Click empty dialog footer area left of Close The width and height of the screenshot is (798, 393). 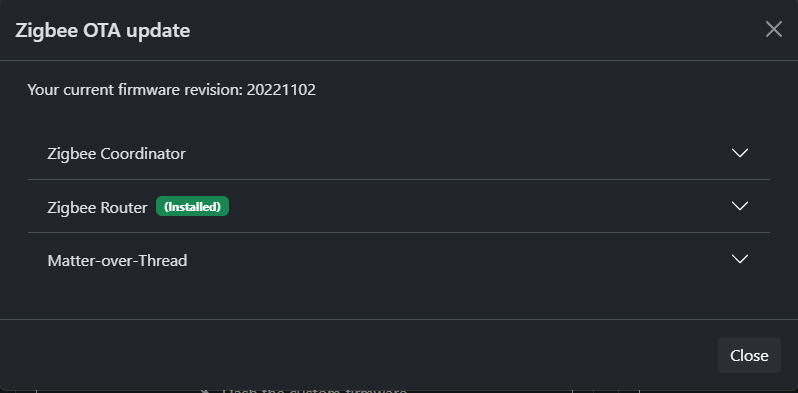356,355
